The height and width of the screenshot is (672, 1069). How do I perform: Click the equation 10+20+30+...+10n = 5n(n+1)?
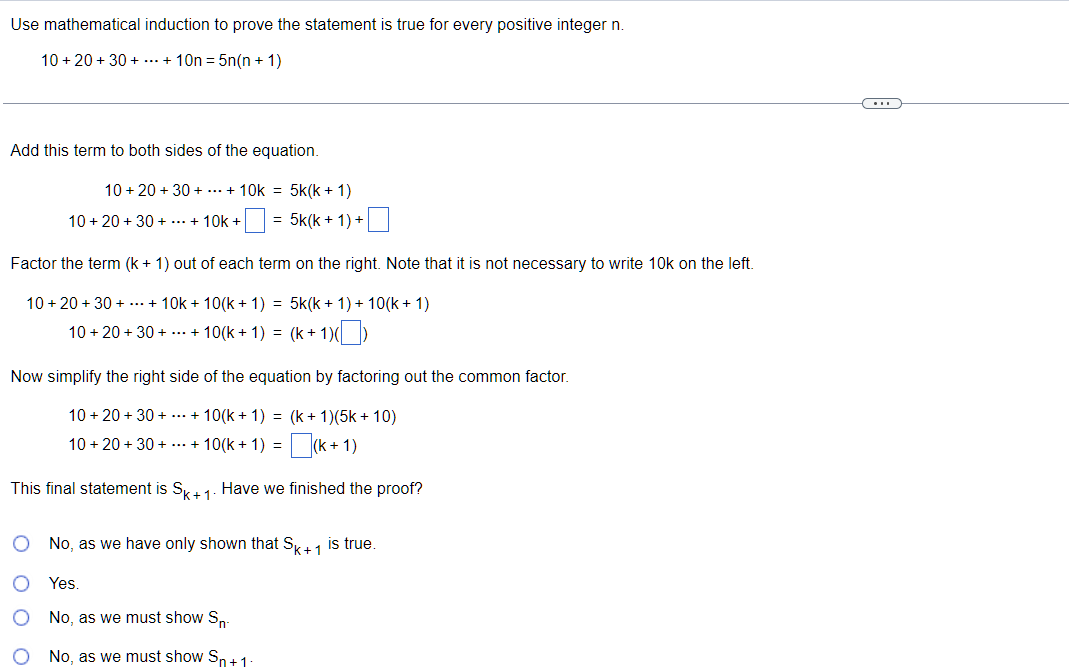pos(160,61)
